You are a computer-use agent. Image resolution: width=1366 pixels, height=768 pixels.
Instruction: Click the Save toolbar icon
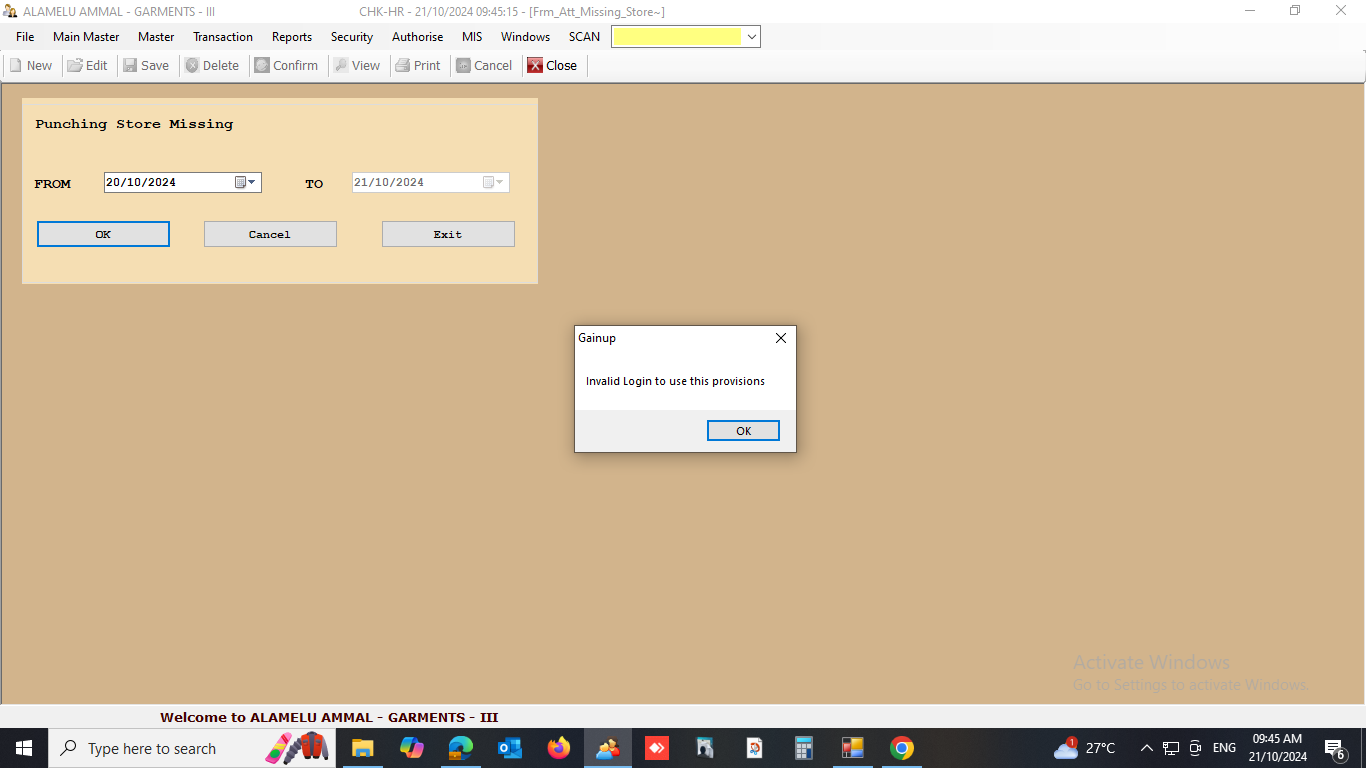tap(130, 65)
